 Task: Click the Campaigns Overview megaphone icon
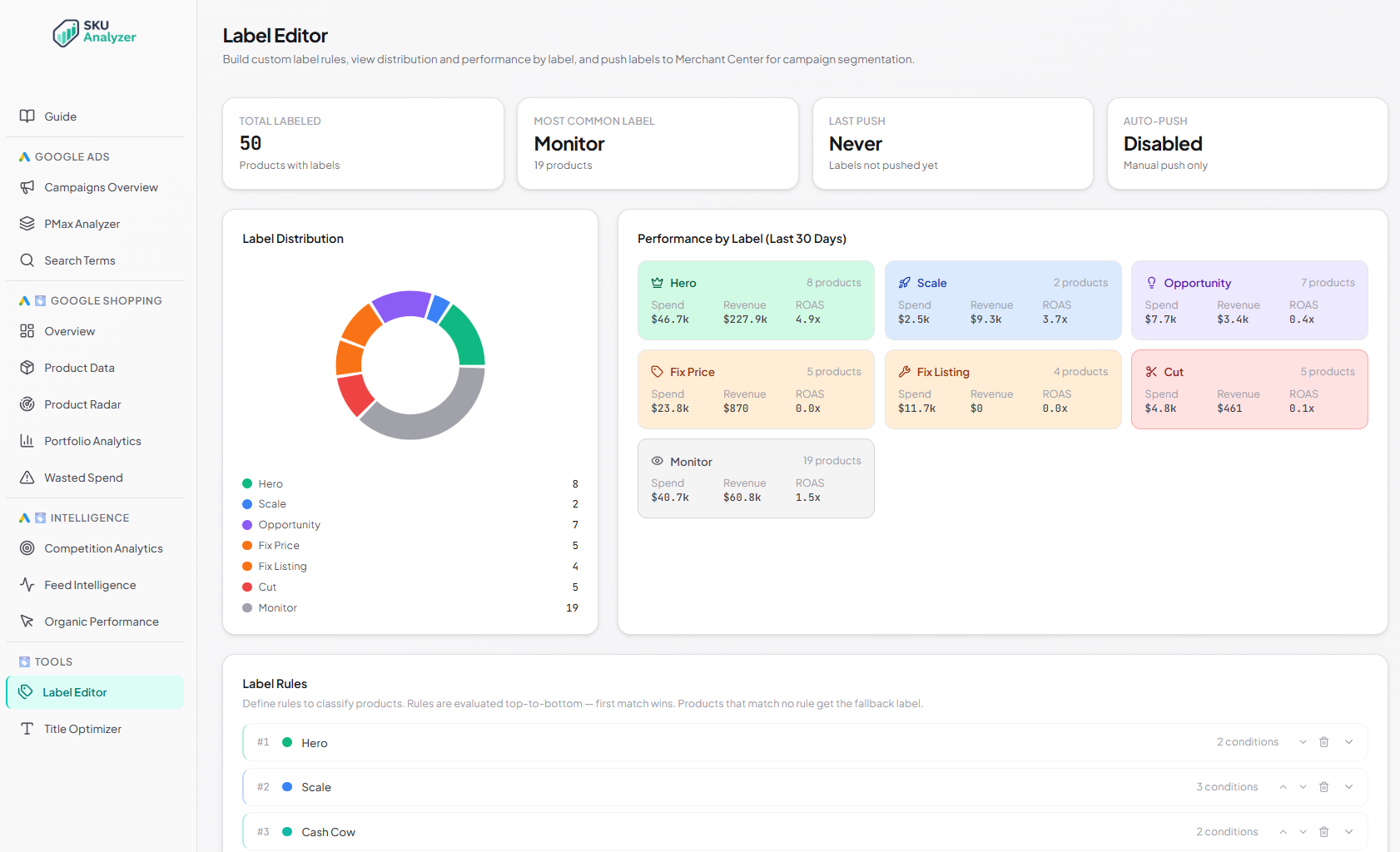[x=27, y=186]
